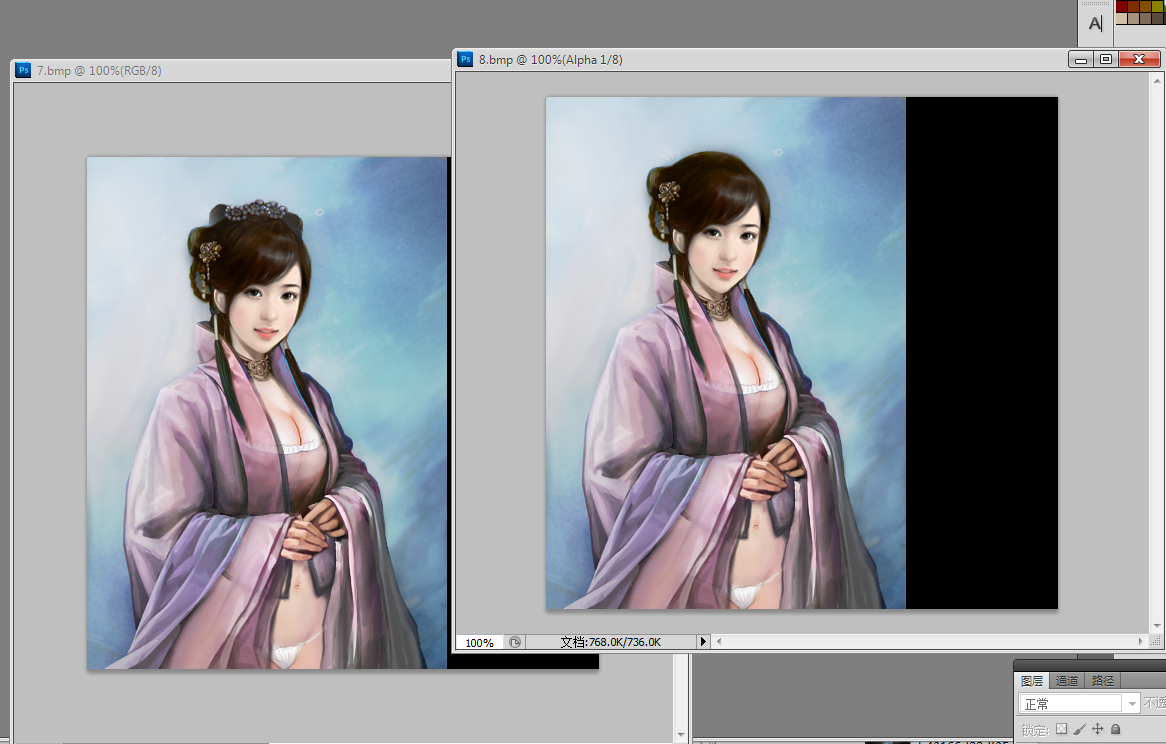The height and width of the screenshot is (744, 1166).
Task: Click 文档:768.0K/736.0K status text
Action: point(611,642)
